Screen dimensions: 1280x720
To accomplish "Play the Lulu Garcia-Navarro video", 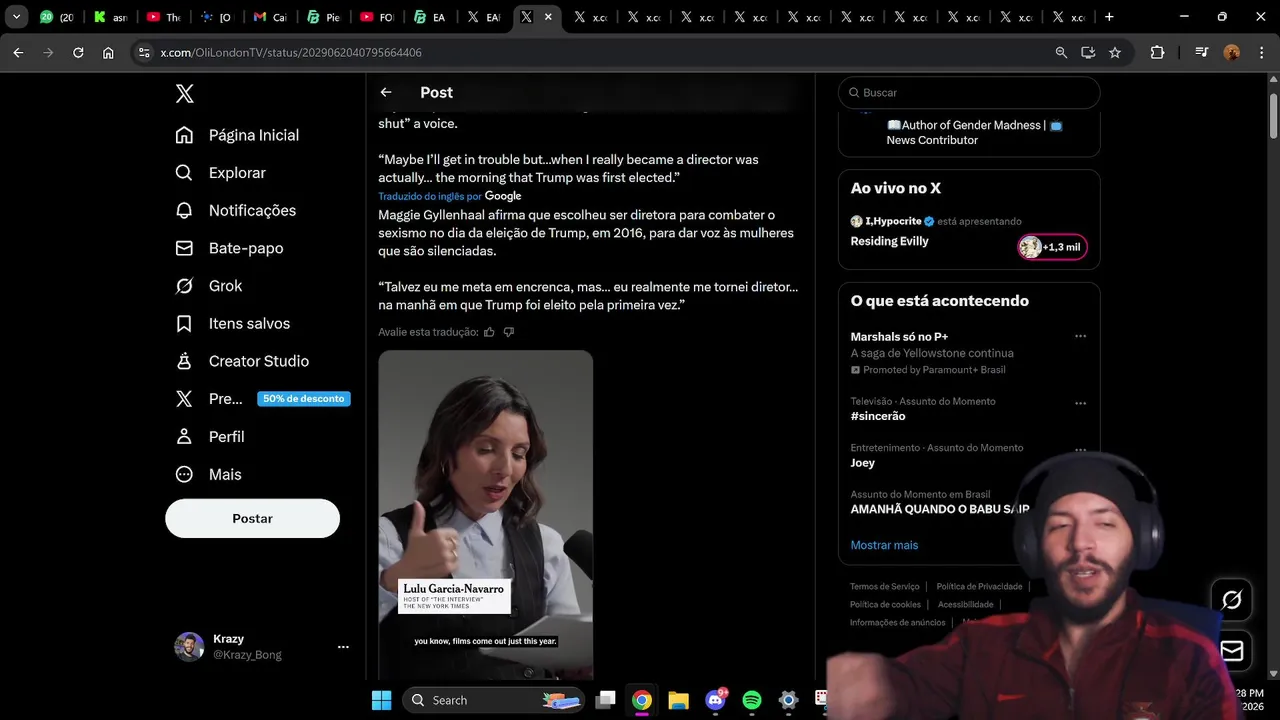I will pos(486,515).
